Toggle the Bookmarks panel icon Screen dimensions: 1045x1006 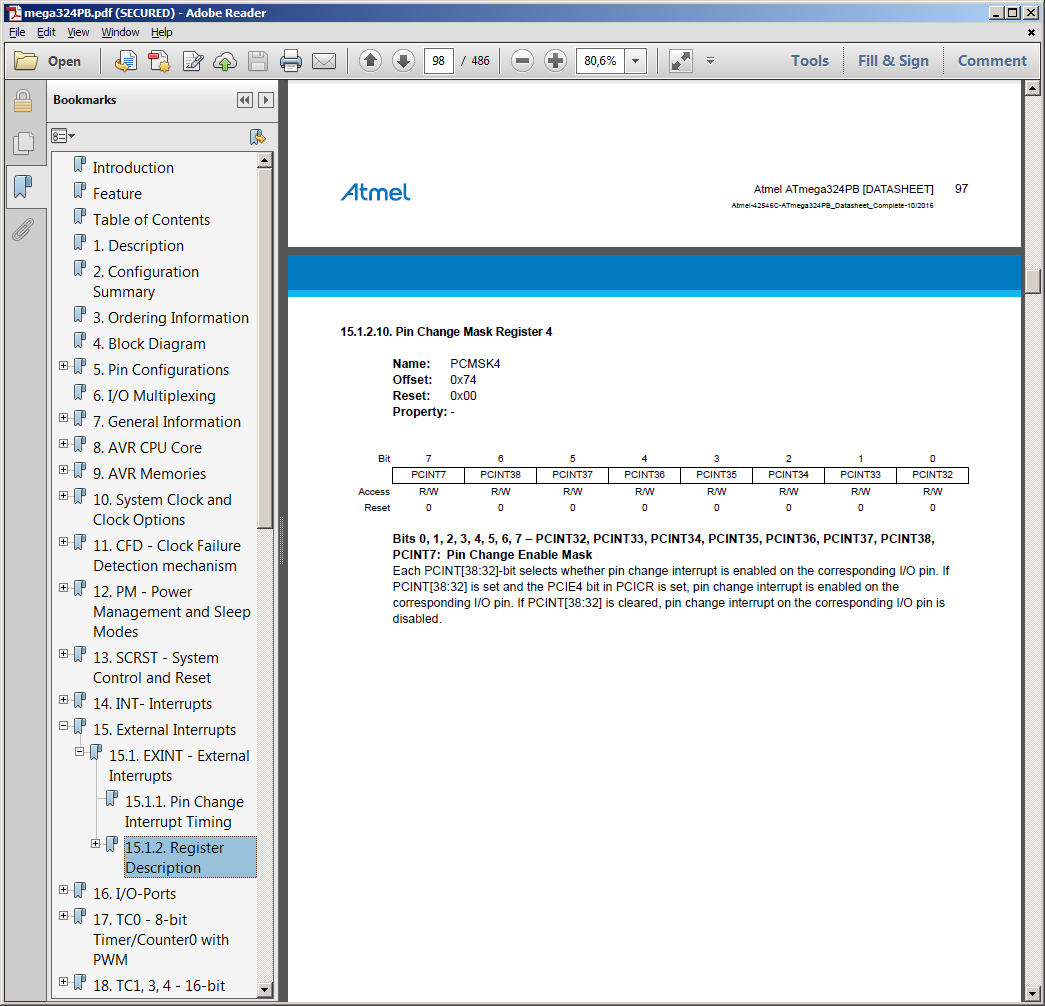23,187
